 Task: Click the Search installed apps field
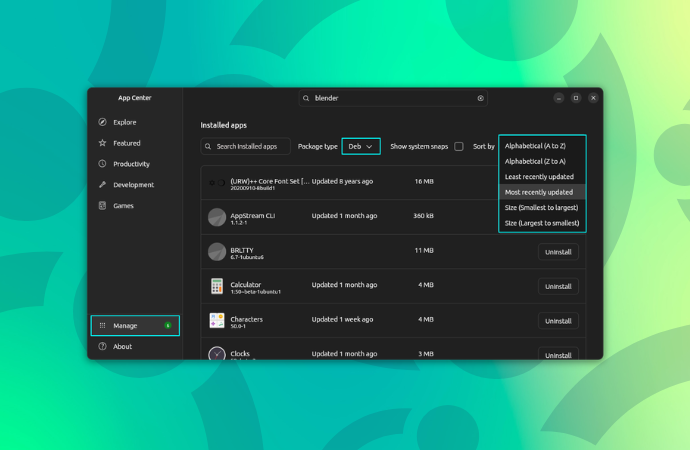(x=246, y=146)
